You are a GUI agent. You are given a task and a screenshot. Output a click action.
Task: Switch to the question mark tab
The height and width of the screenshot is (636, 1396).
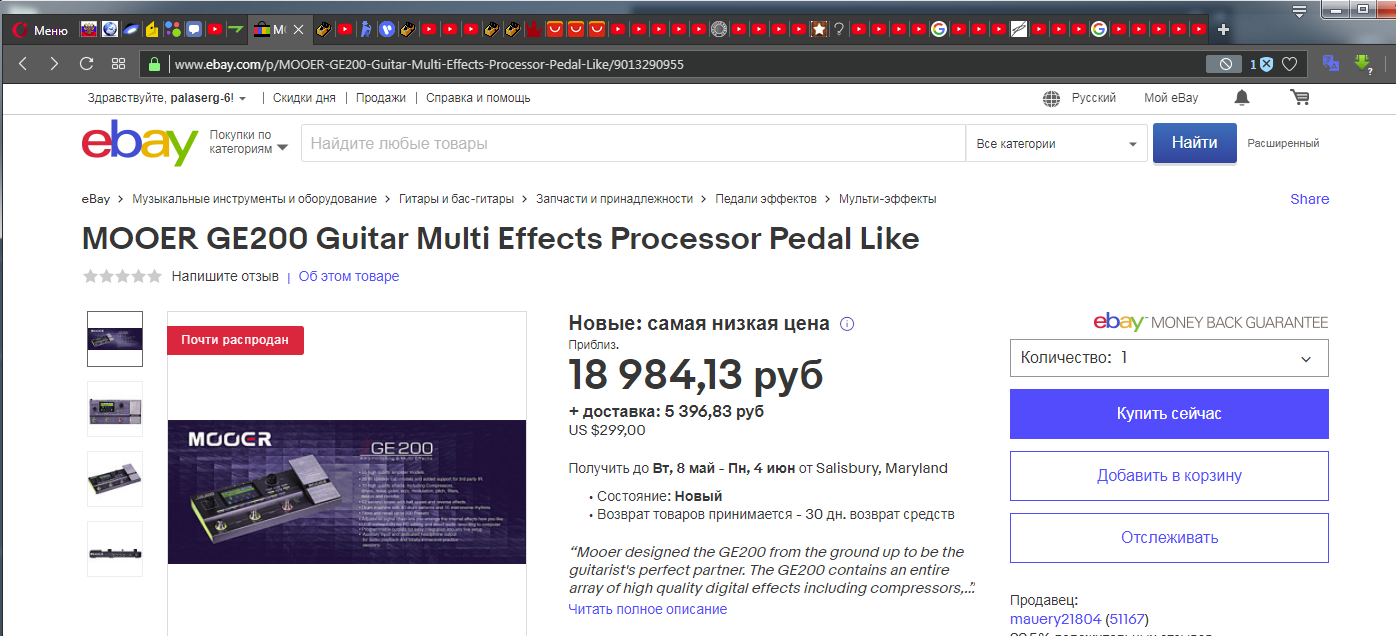pos(839,30)
